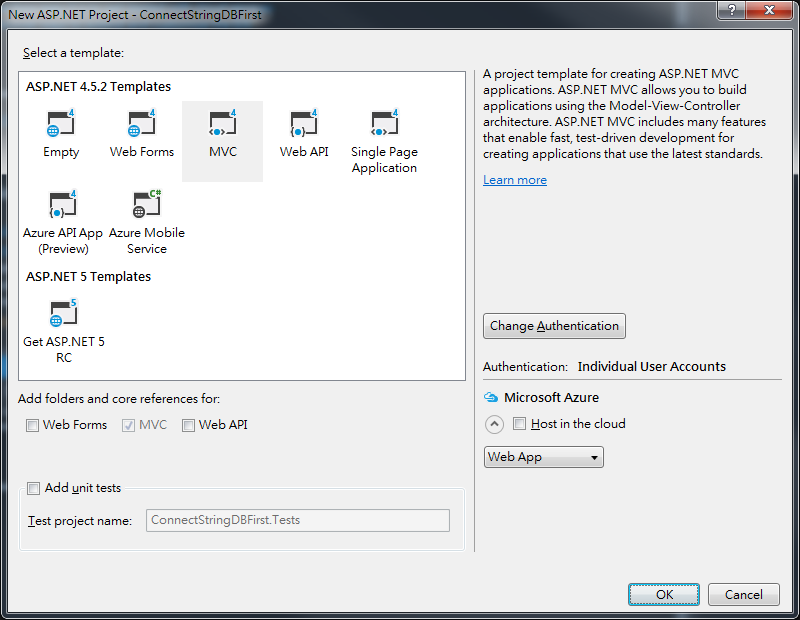Open the Learn more link
Viewport: 800px width, 620px height.
[x=515, y=180]
